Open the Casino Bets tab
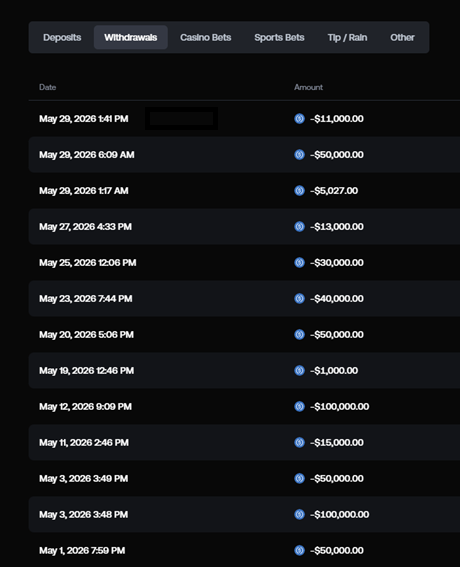Image resolution: width=460 pixels, height=567 pixels. click(x=205, y=38)
